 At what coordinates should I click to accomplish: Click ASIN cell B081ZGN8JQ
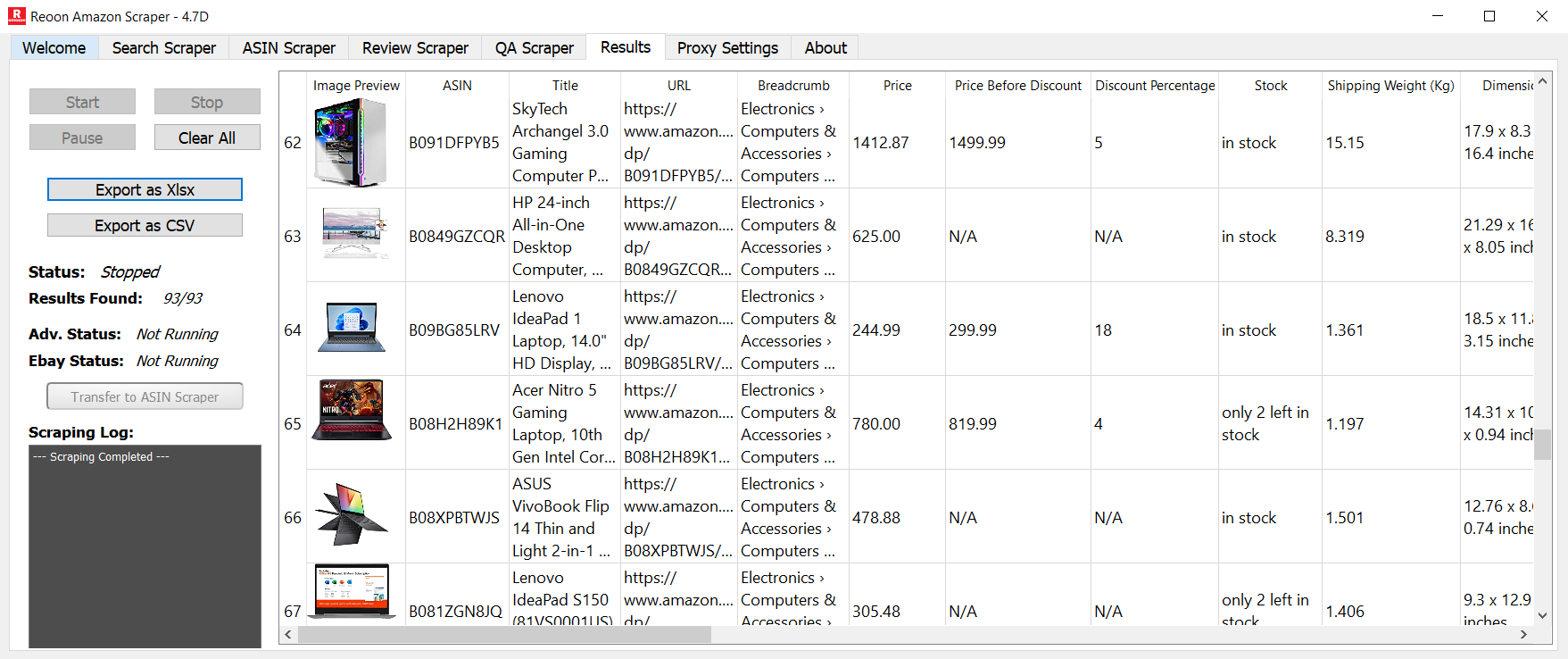[x=457, y=595]
